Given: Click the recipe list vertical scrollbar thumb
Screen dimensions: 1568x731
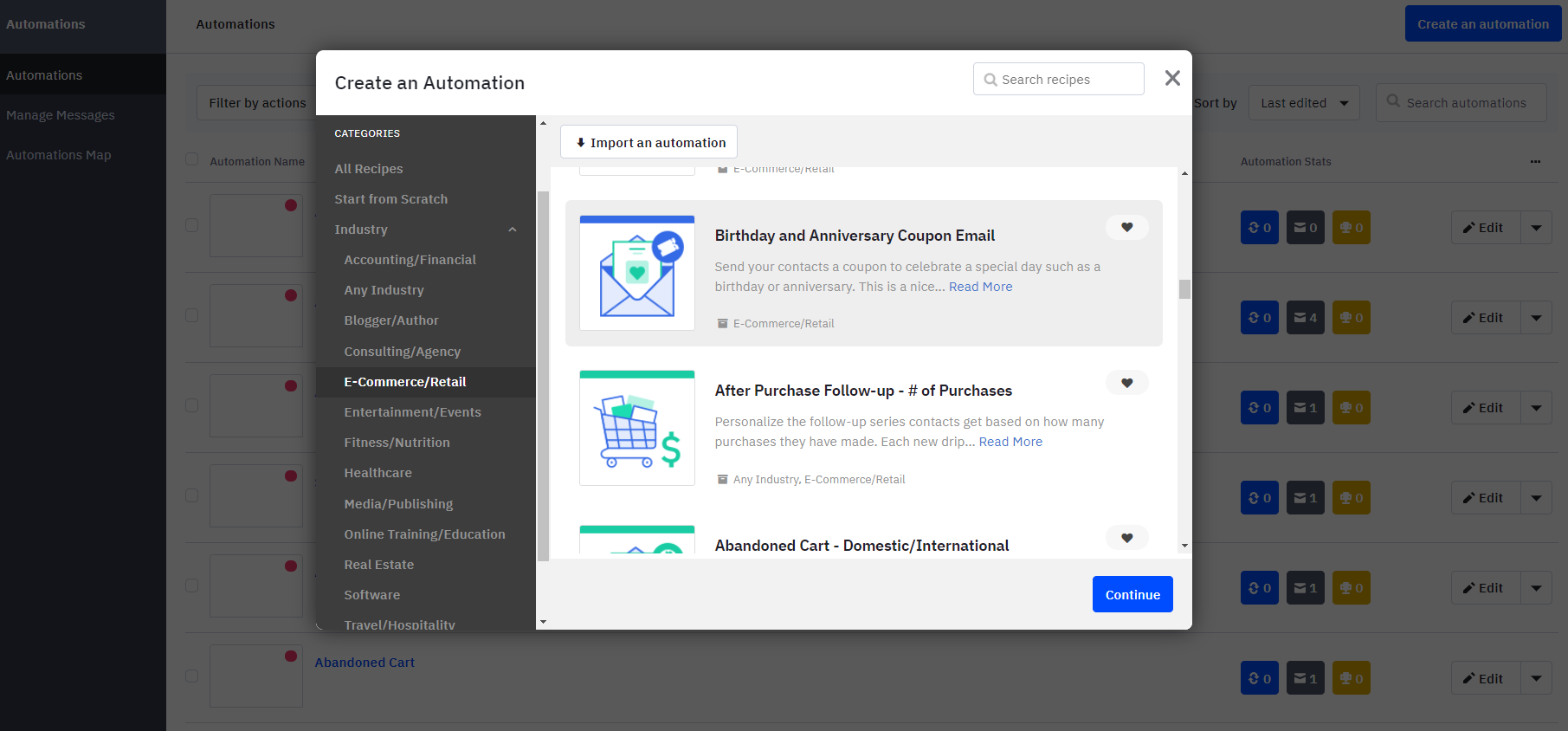Looking at the screenshot, I should (1184, 289).
